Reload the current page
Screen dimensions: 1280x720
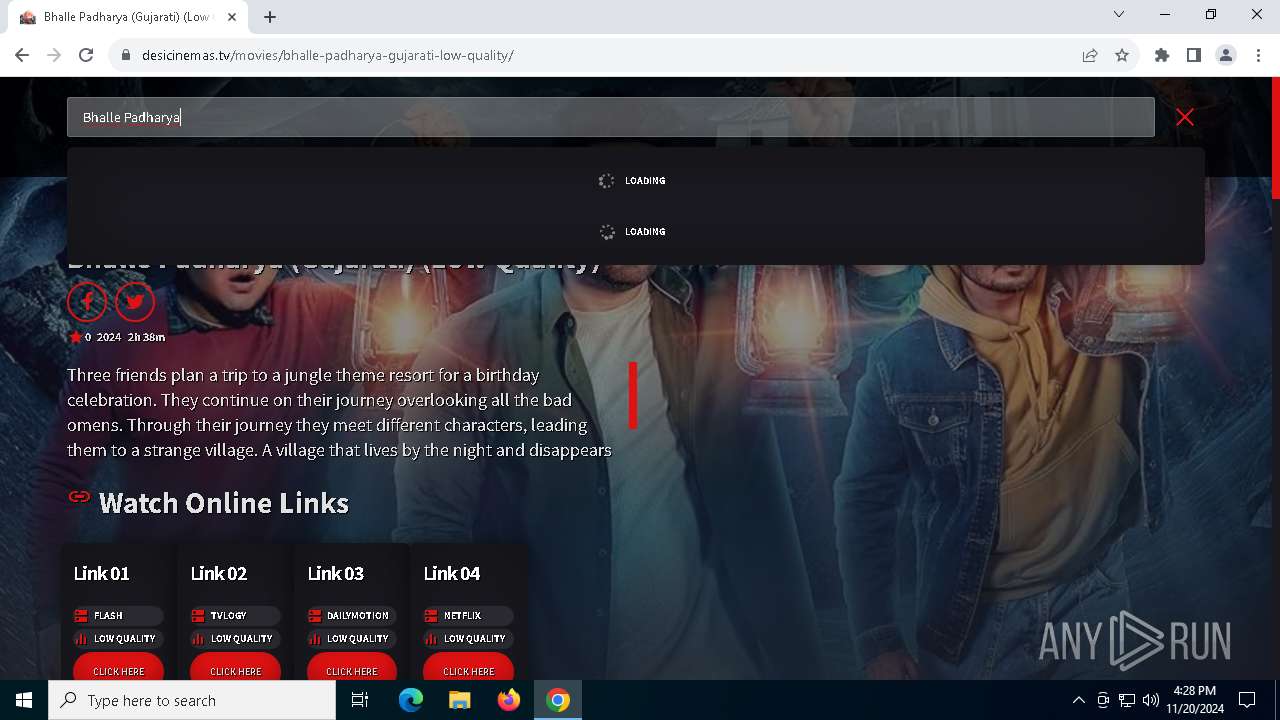pyautogui.click(x=86, y=55)
